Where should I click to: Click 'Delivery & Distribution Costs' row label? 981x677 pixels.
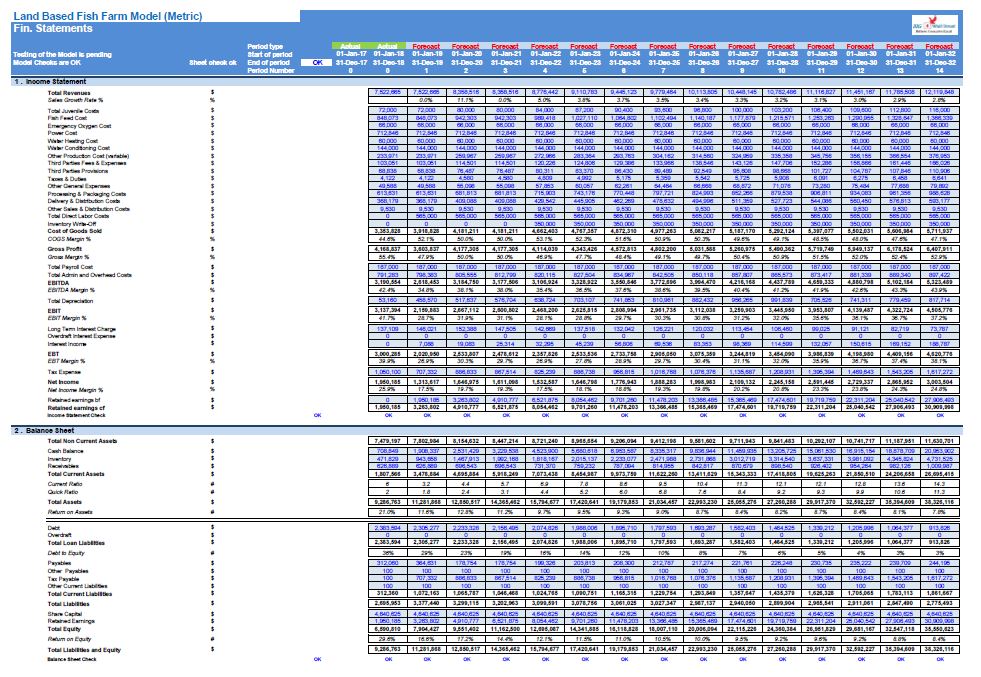tap(84, 201)
